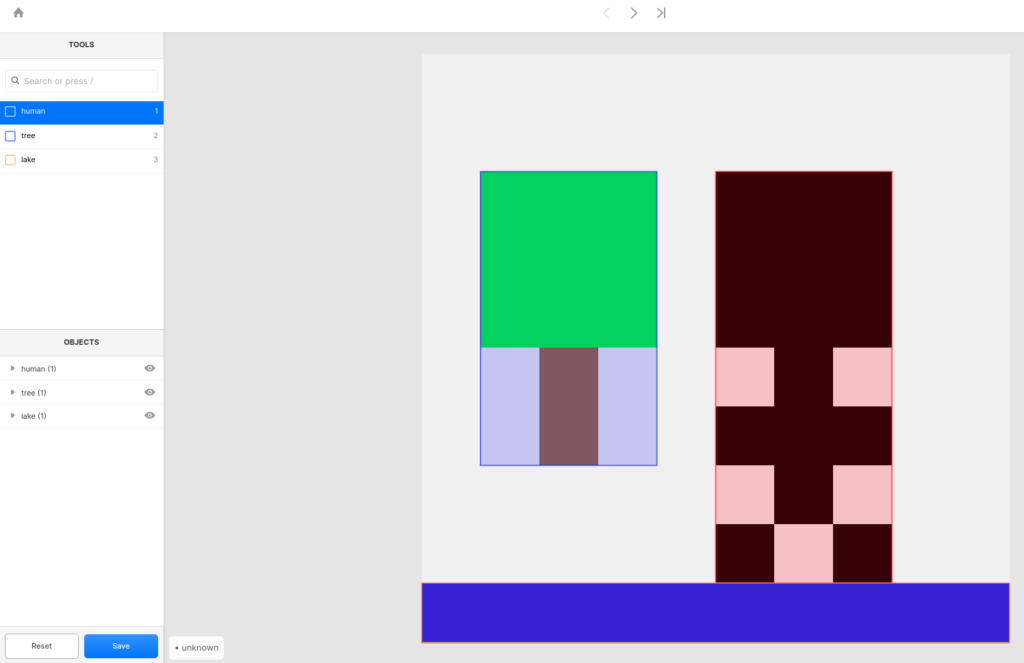Image resolution: width=1024 pixels, height=663 pixels.
Task: Click the search magnifier icon
Action: tap(15, 81)
